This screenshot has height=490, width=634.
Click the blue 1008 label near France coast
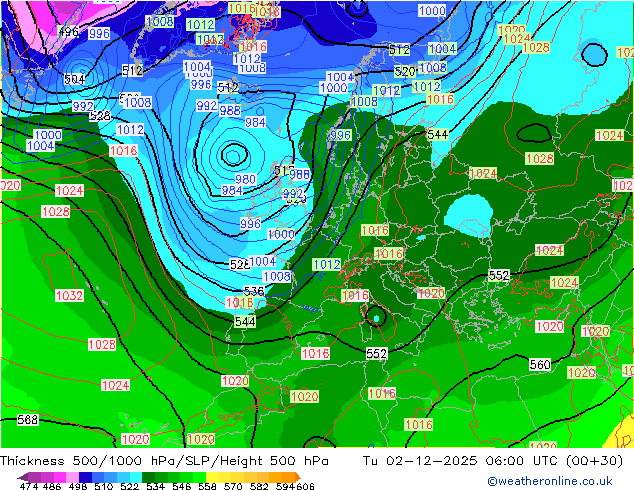(x=277, y=277)
